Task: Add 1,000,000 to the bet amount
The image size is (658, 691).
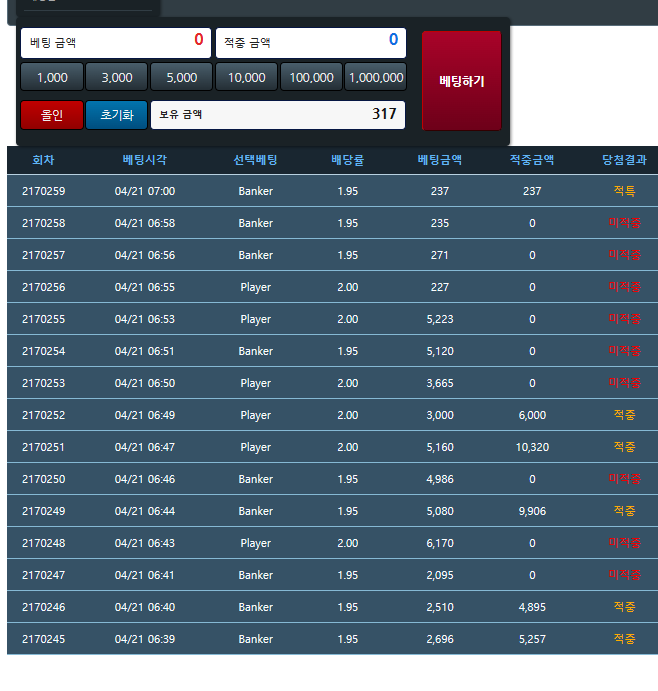Action: coord(375,77)
